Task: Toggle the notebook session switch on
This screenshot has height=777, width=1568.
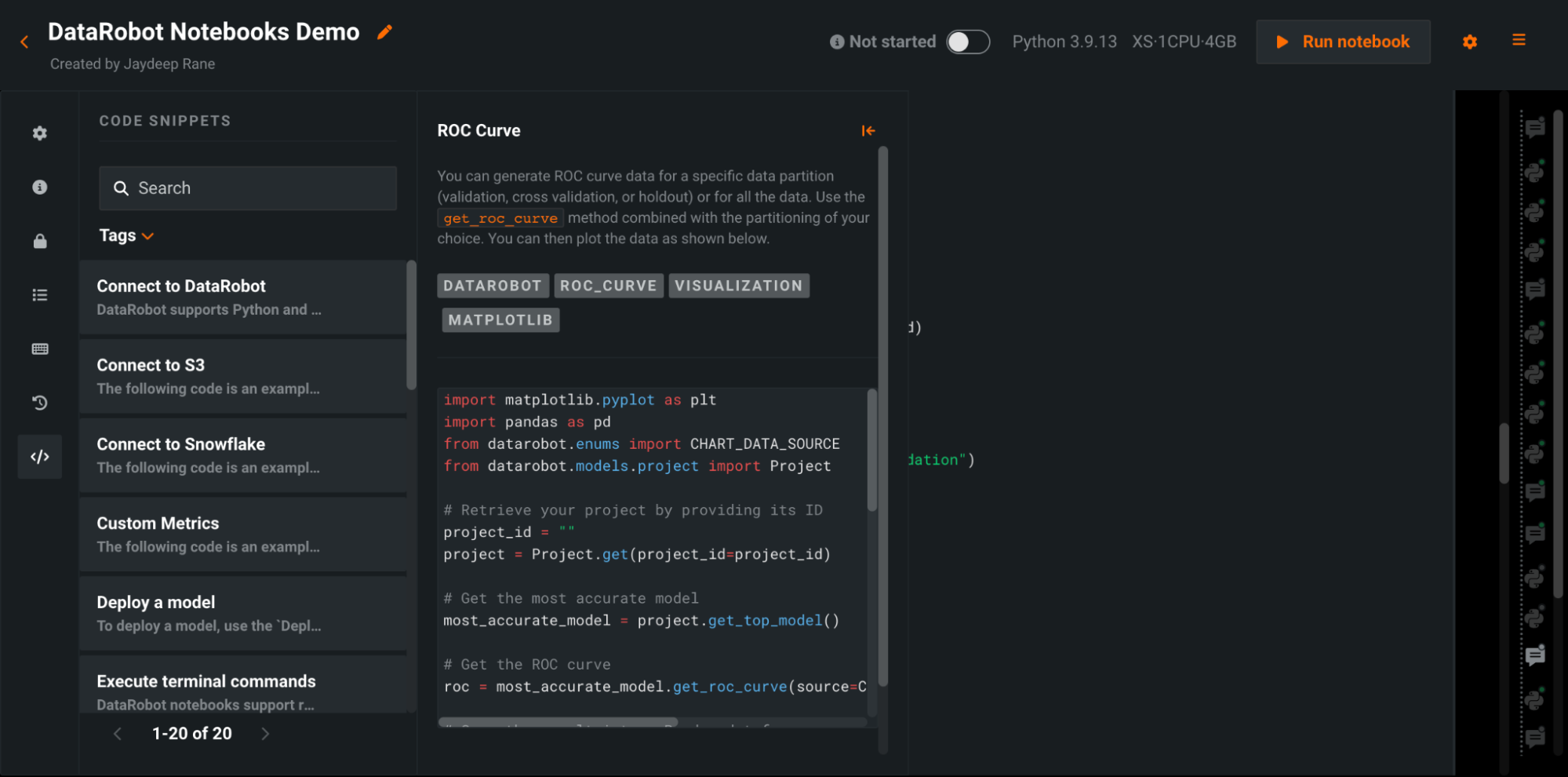Action: (x=967, y=42)
